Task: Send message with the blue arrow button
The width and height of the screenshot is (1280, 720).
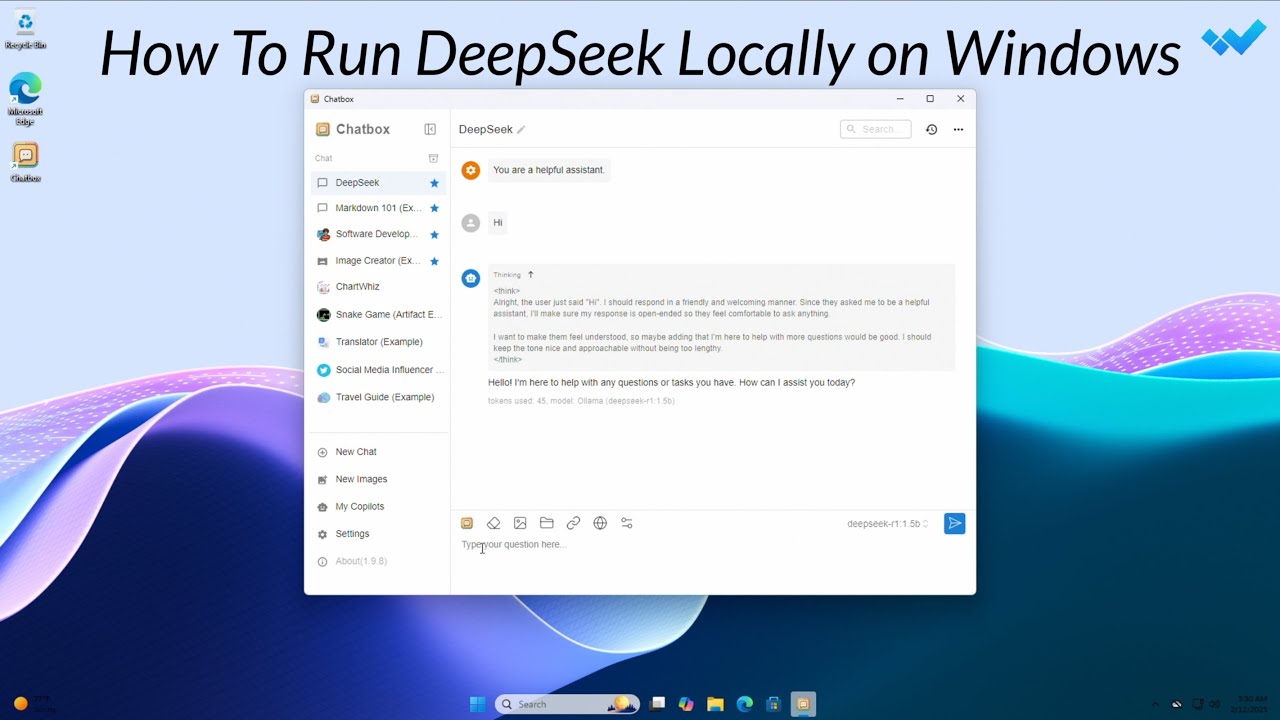Action: (x=955, y=523)
